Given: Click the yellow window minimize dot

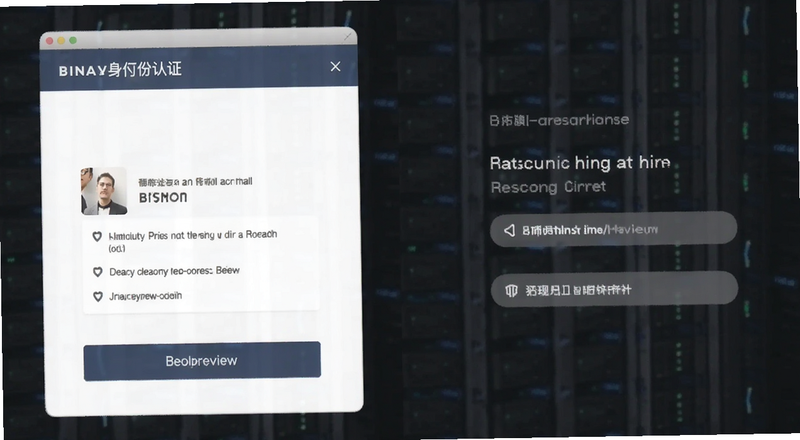Looking at the screenshot, I should click(61, 40).
